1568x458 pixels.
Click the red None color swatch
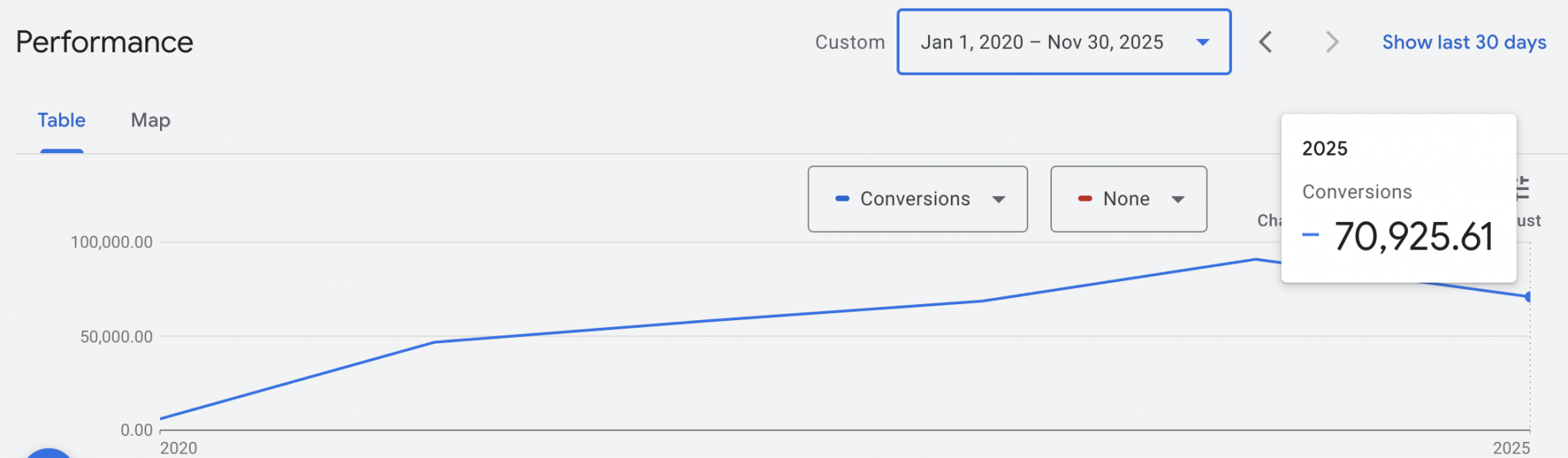click(x=1085, y=198)
